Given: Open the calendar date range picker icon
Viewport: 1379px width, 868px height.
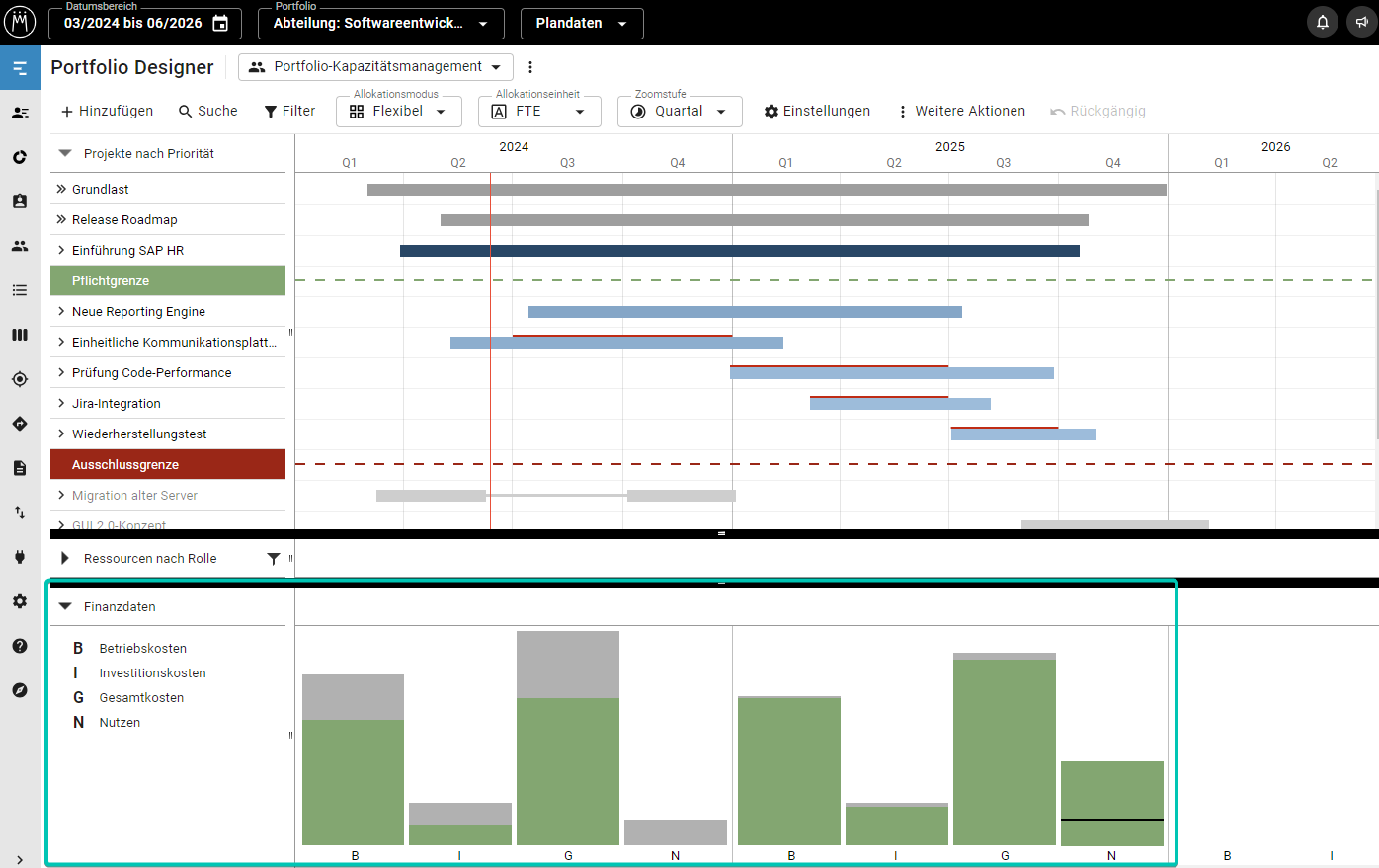Looking at the screenshot, I should (220, 23).
